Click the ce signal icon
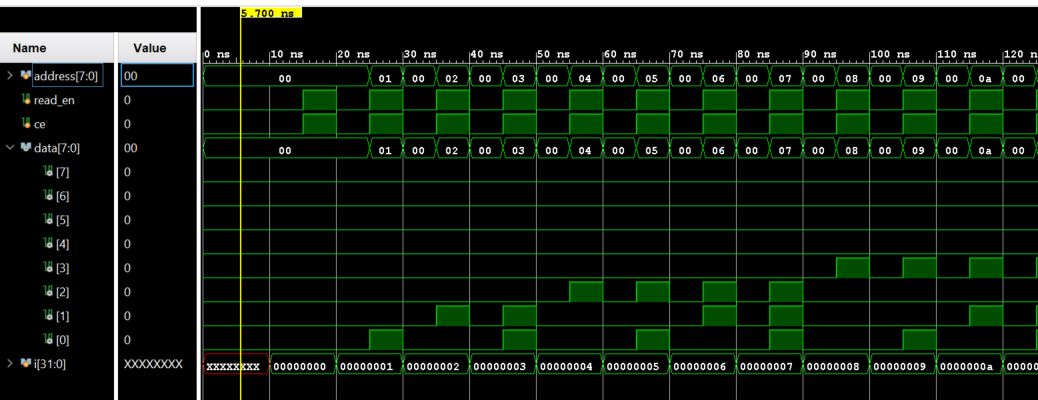The width and height of the screenshot is (1038, 400). (x=25, y=124)
